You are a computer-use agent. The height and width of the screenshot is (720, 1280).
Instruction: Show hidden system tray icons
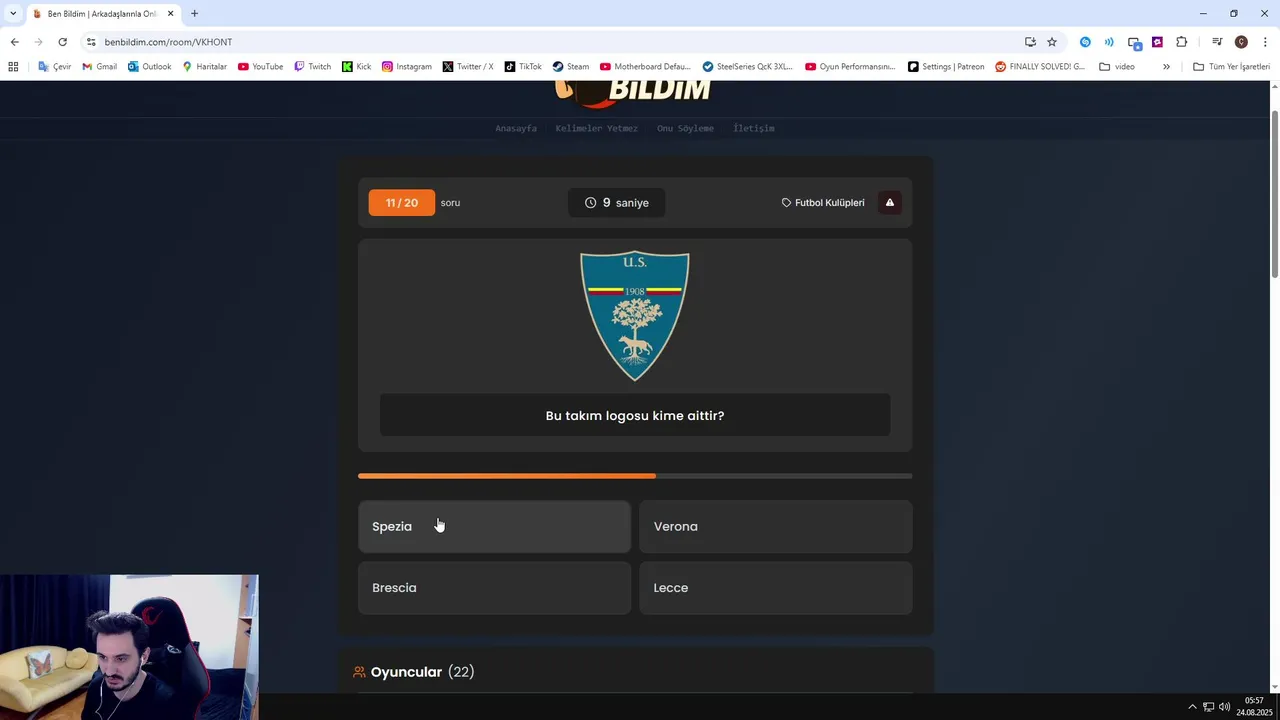click(1192, 707)
